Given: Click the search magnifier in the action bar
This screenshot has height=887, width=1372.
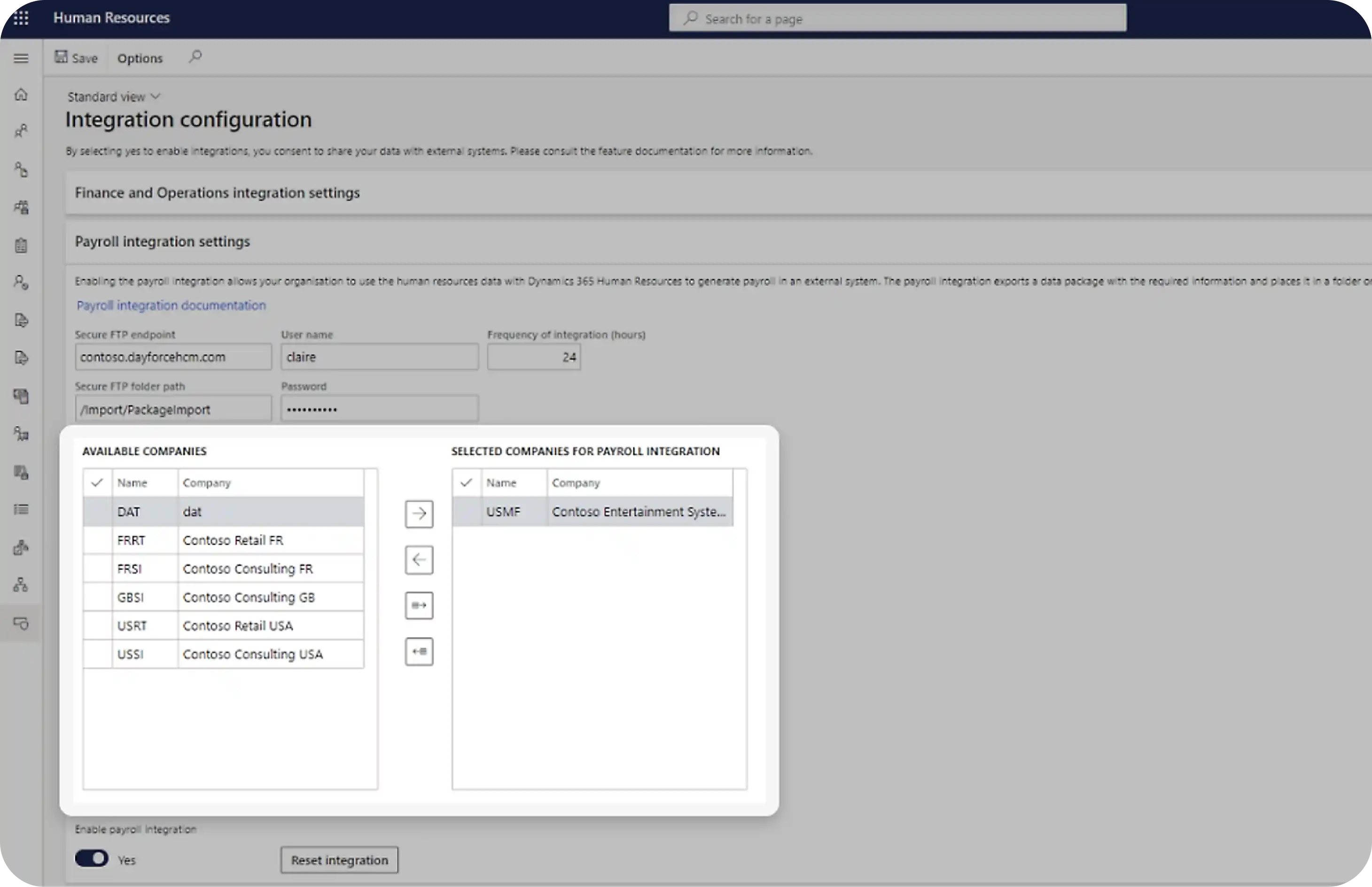Looking at the screenshot, I should coord(195,57).
